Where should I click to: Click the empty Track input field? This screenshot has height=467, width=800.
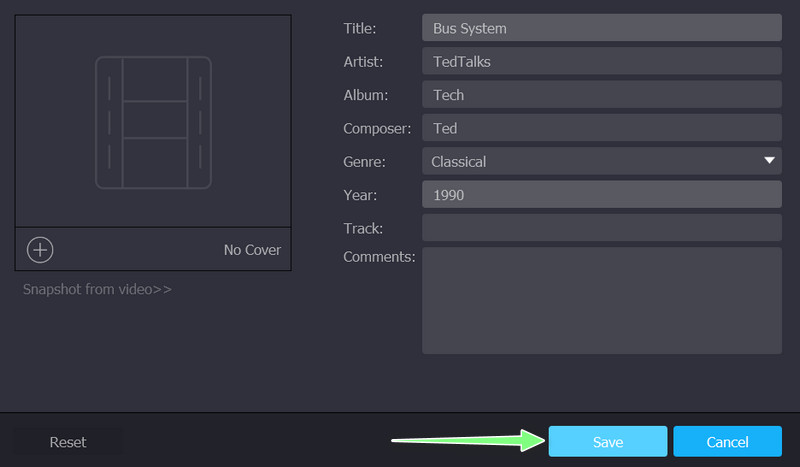coord(601,228)
